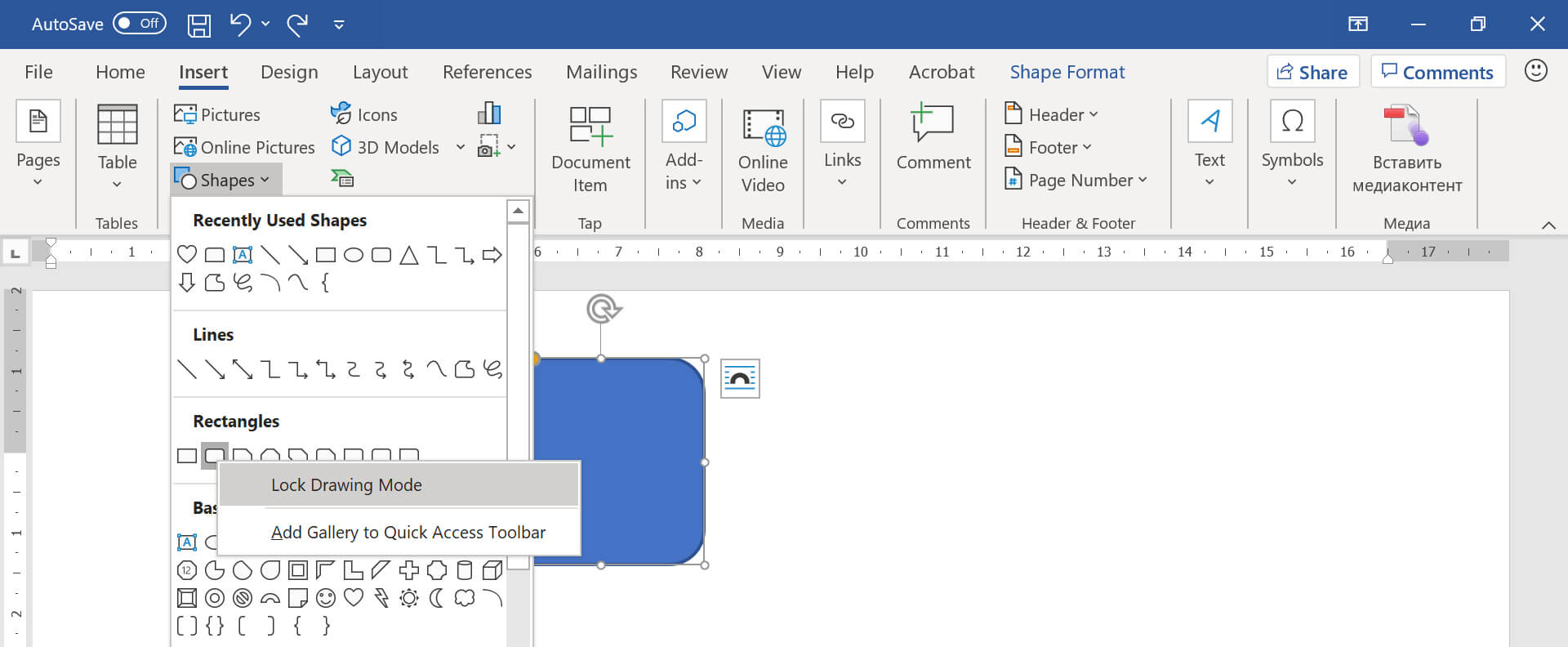Expand the Page Number dropdown
Image resolution: width=1568 pixels, height=647 pixels.
coord(1076,180)
